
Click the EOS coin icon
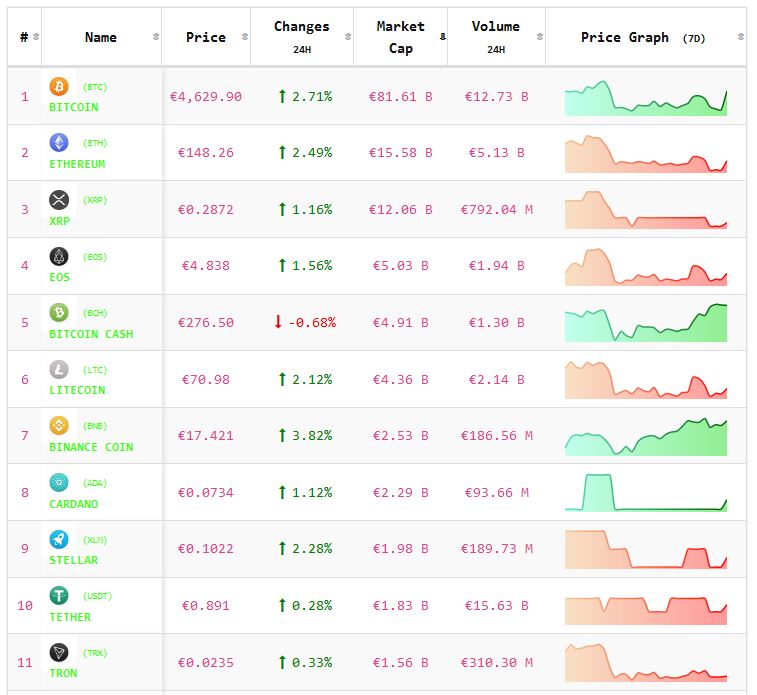59,257
